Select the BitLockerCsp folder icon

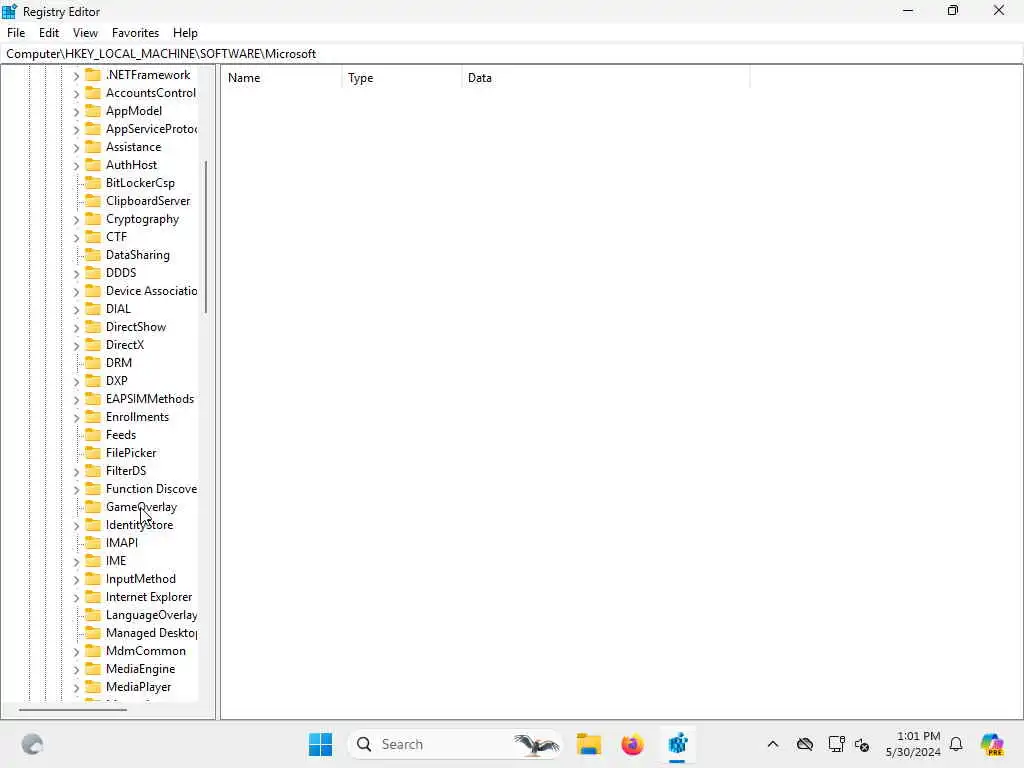(93, 183)
